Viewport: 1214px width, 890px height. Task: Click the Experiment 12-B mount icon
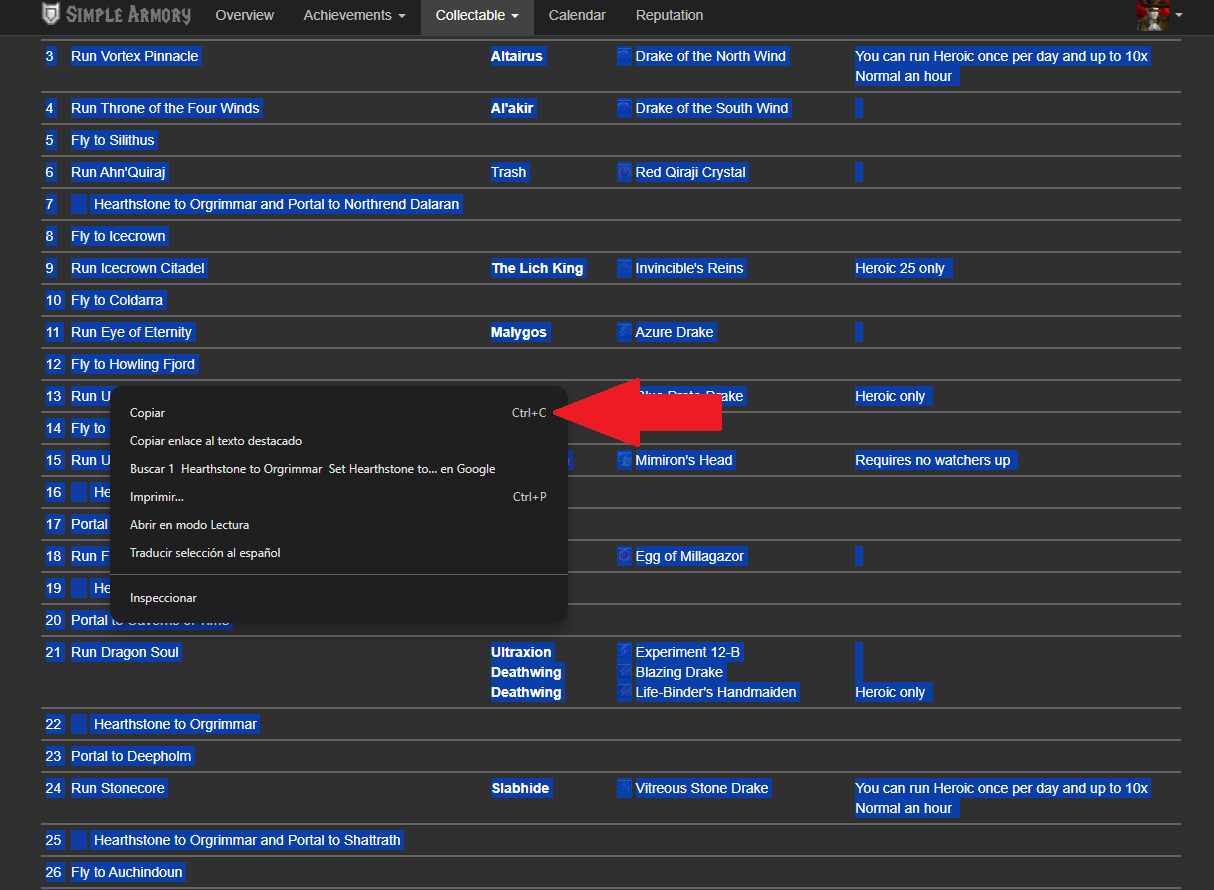pyautogui.click(x=624, y=652)
